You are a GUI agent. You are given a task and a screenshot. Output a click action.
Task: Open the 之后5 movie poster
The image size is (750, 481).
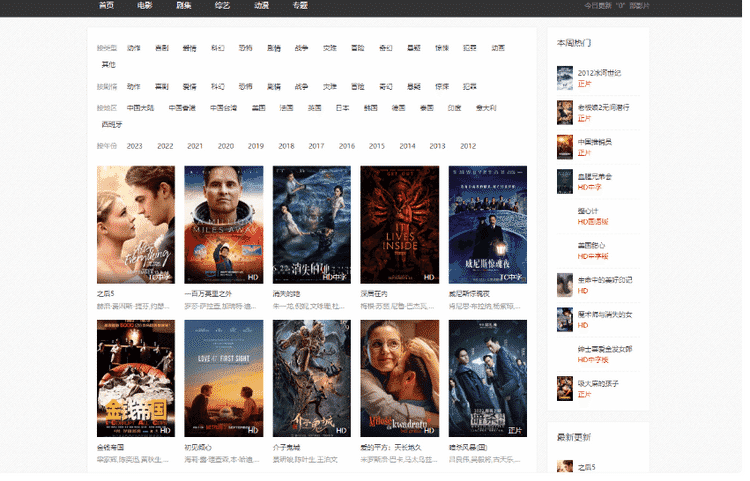pos(135,224)
